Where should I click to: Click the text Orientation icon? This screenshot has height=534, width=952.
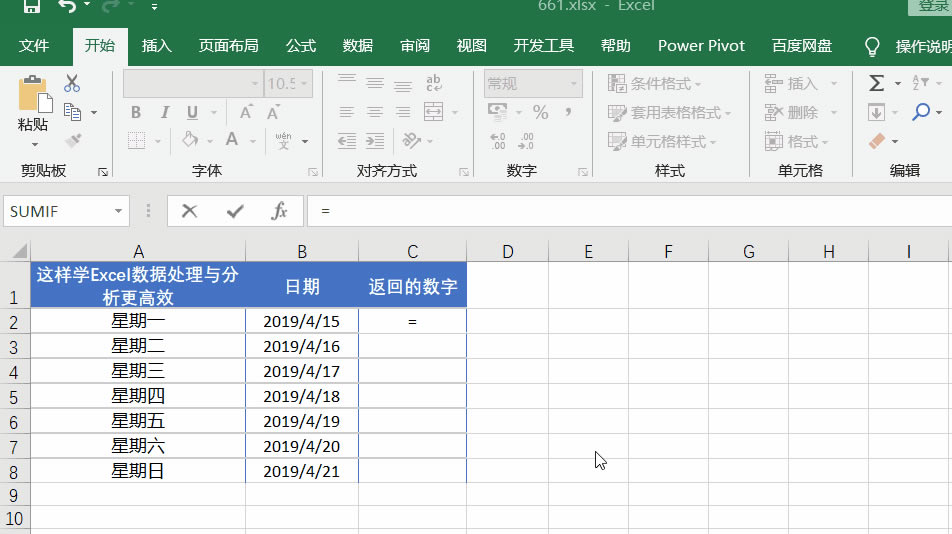tap(412, 141)
